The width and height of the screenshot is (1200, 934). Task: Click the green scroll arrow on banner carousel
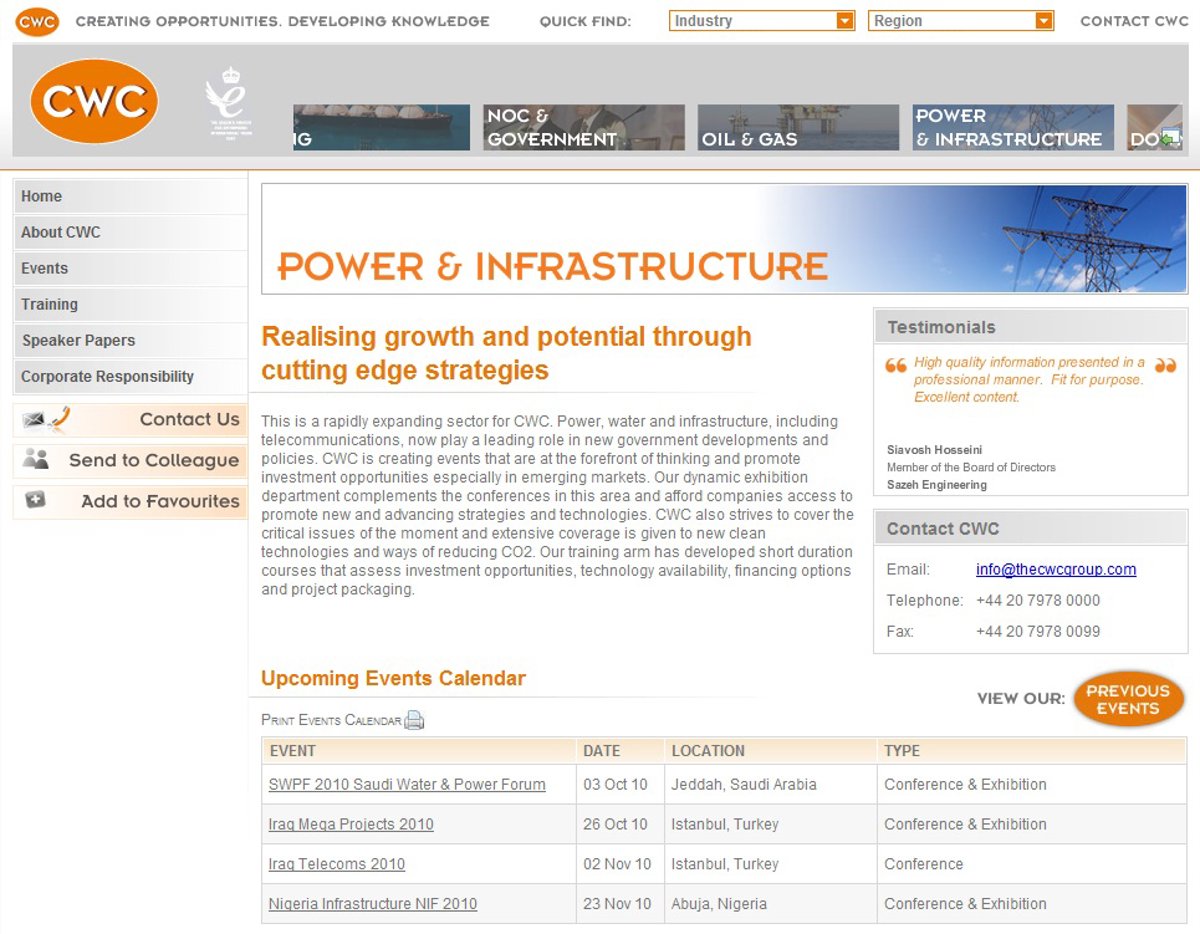(x=1169, y=139)
